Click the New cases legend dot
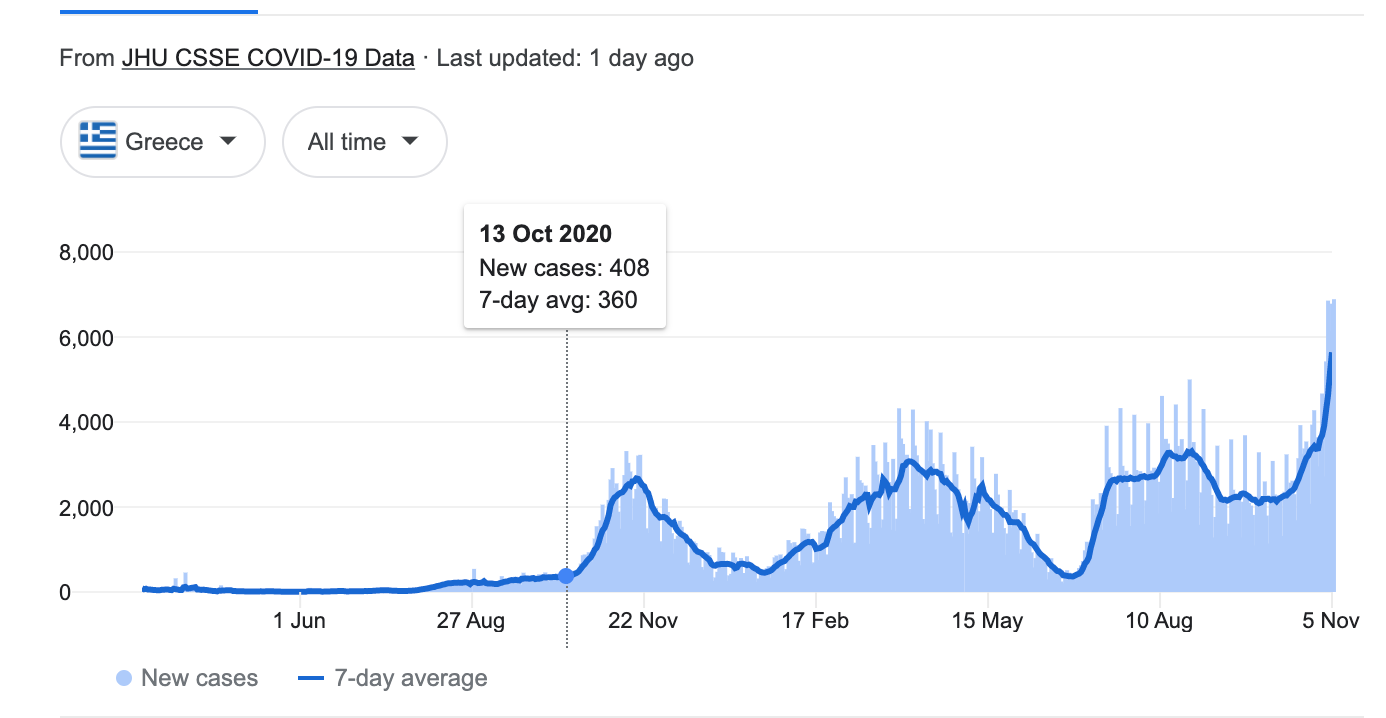The height and width of the screenshot is (718, 1386). tap(124, 679)
